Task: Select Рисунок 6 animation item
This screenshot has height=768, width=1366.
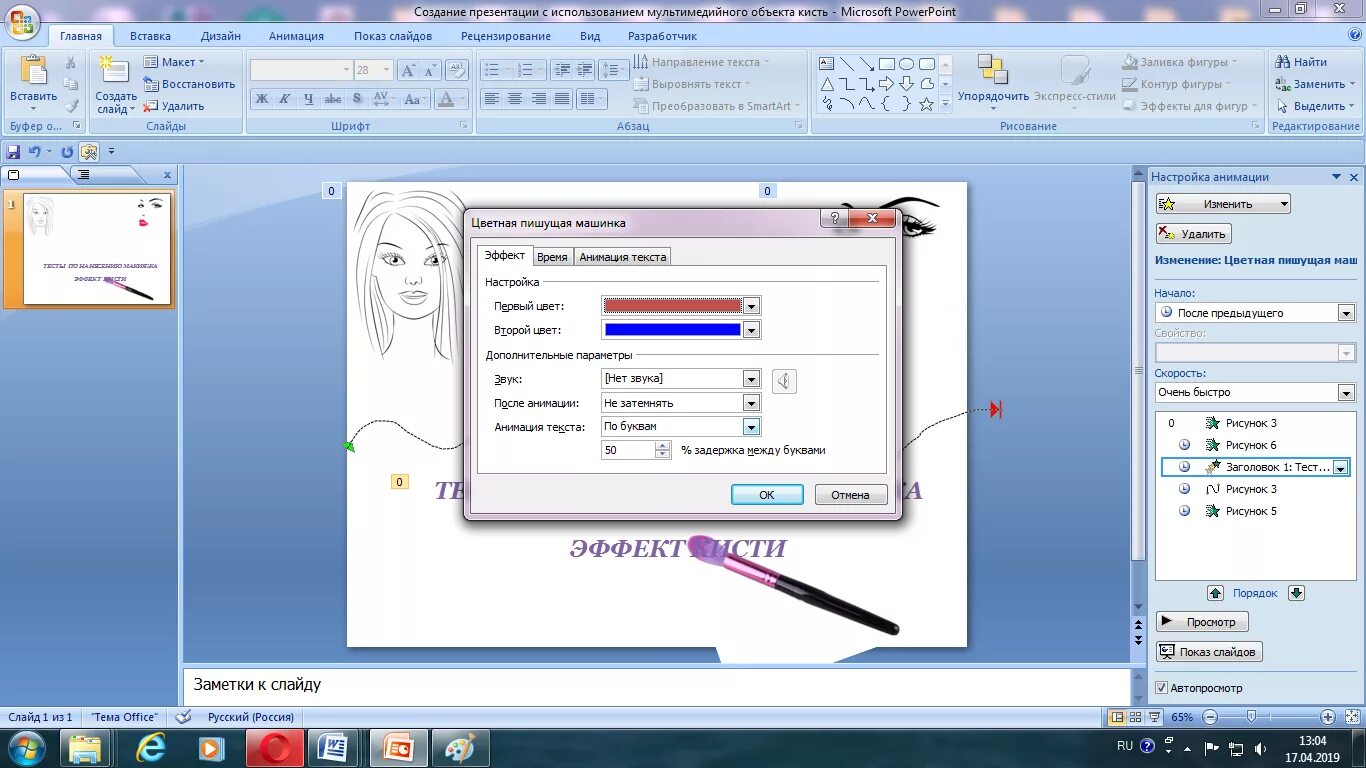Action: pos(1250,445)
